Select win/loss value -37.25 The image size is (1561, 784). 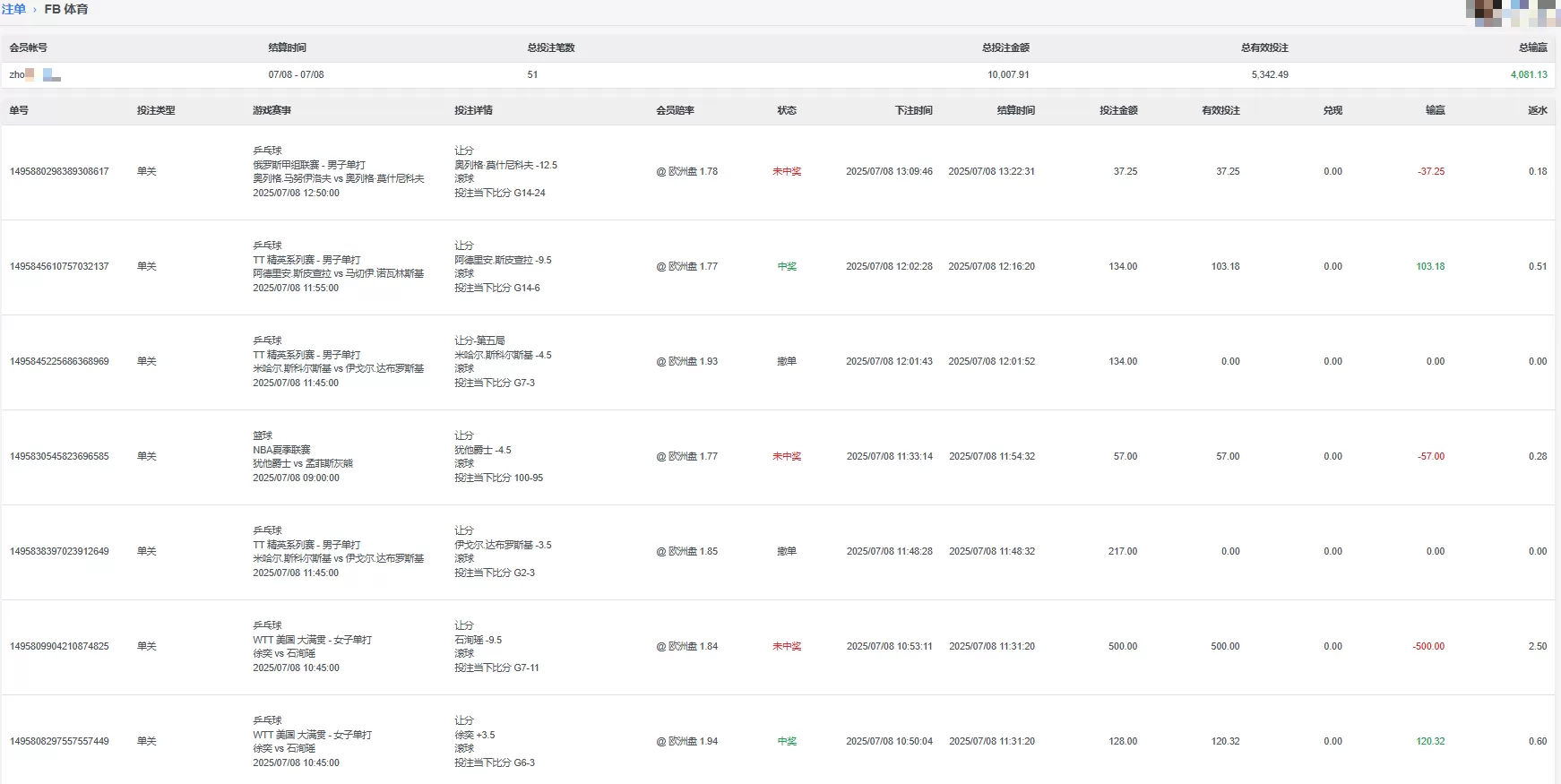1431,171
